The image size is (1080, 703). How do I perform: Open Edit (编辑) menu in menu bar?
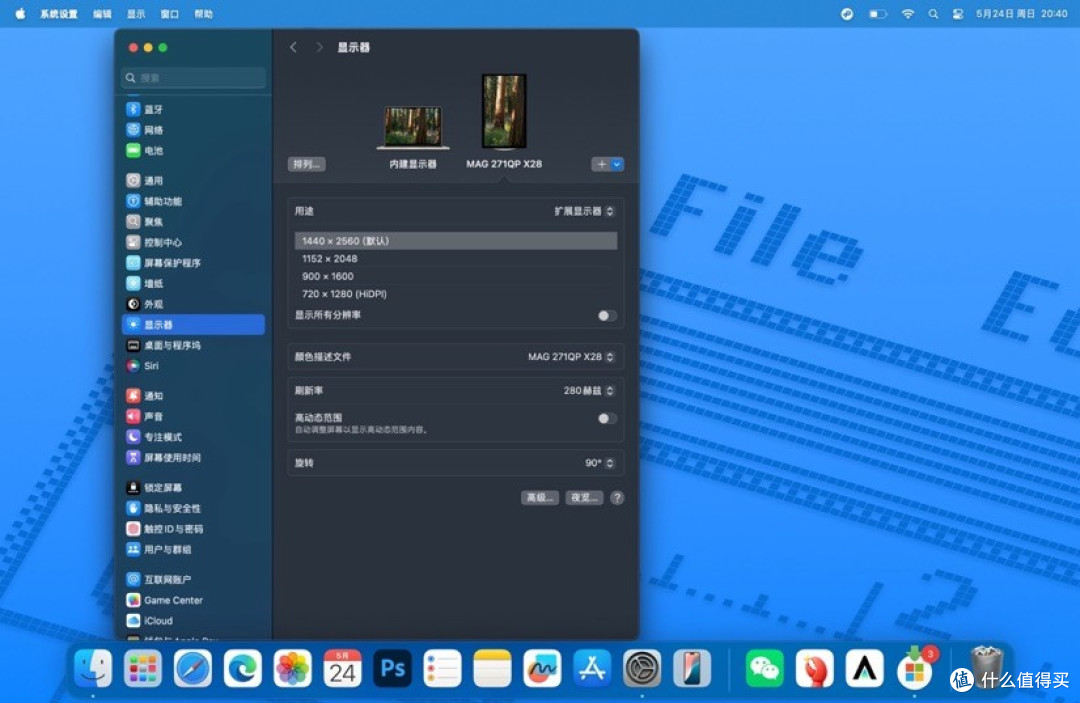tap(102, 14)
